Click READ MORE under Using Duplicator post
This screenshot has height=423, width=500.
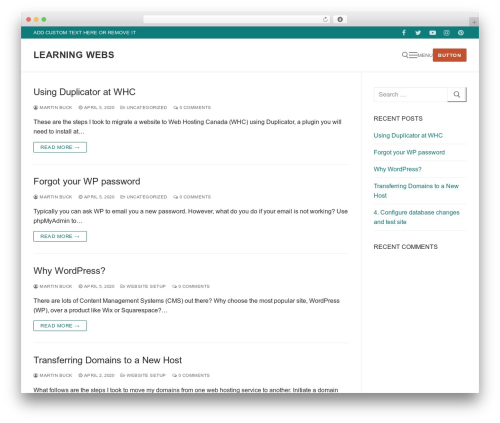point(60,147)
